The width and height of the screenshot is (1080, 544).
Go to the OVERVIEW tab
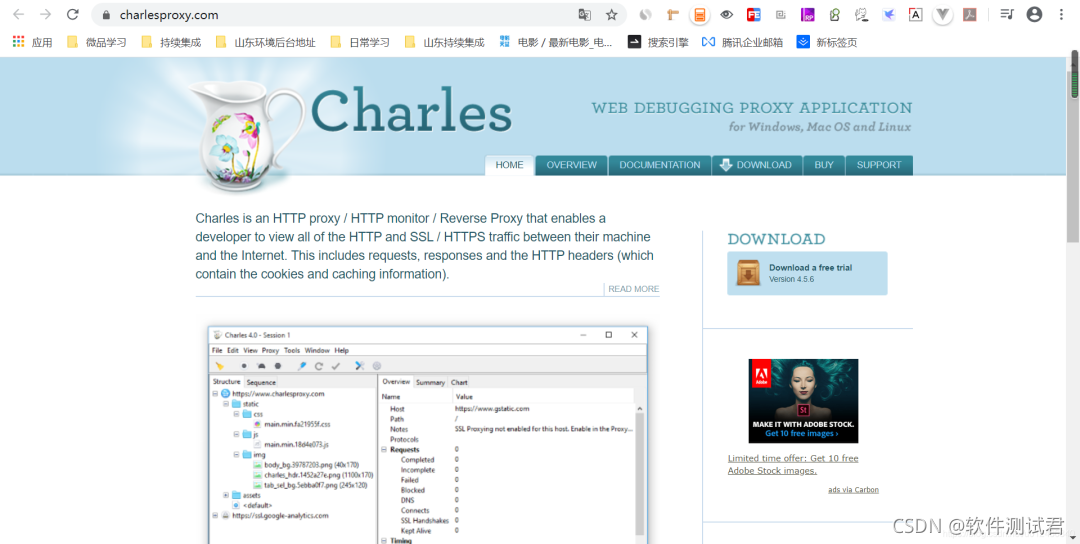pyautogui.click(x=572, y=165)
